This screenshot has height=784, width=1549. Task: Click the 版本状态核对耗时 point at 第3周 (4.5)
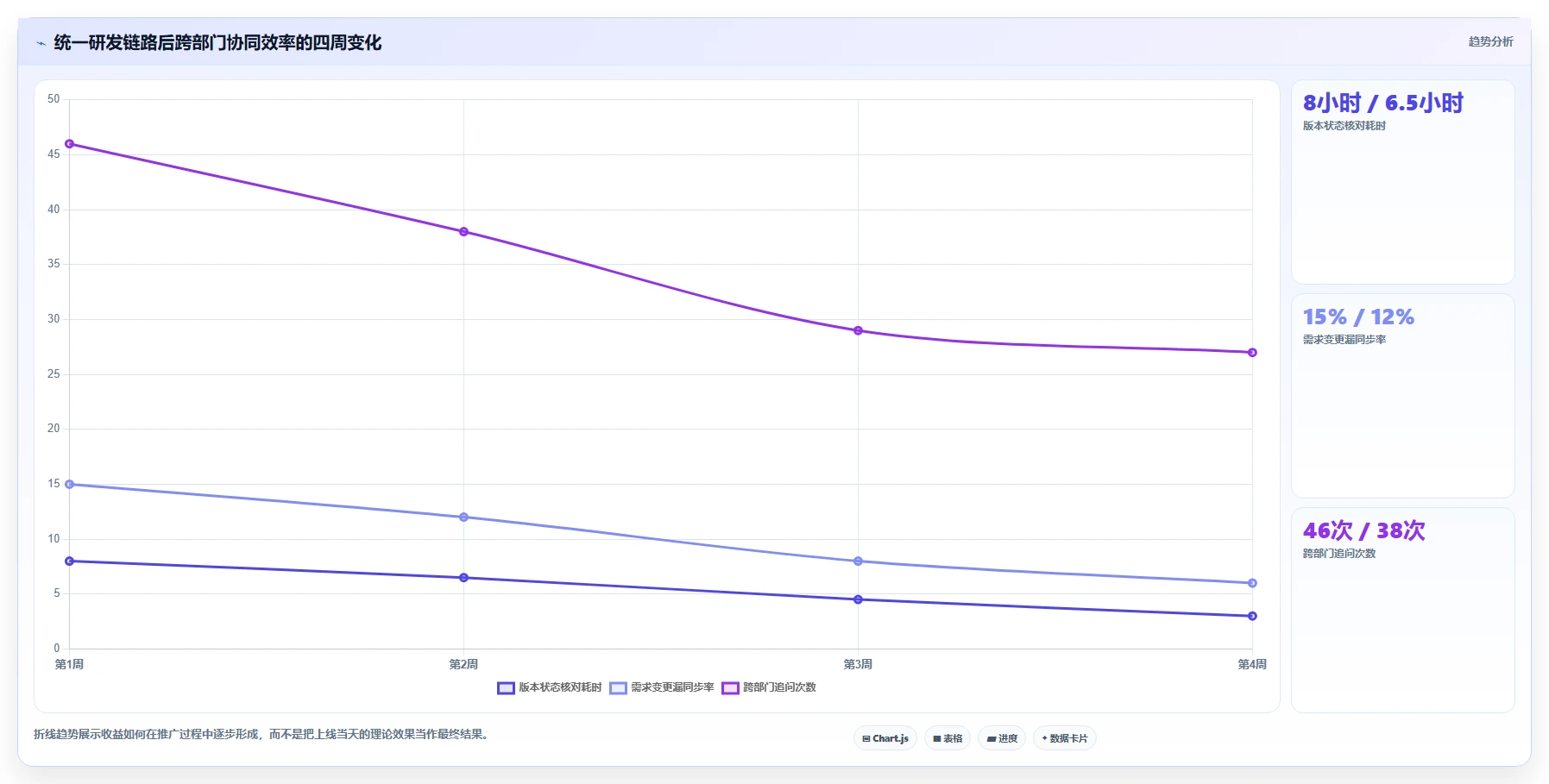[858, 599]
